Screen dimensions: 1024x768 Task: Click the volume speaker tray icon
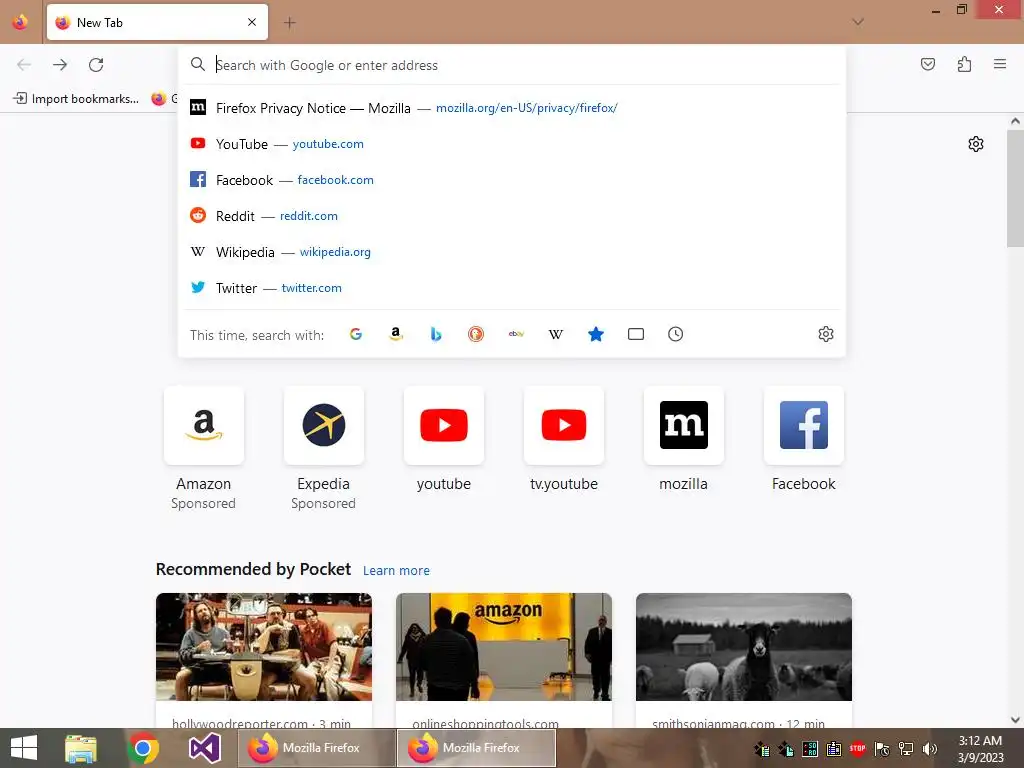[x=929, y=749]
